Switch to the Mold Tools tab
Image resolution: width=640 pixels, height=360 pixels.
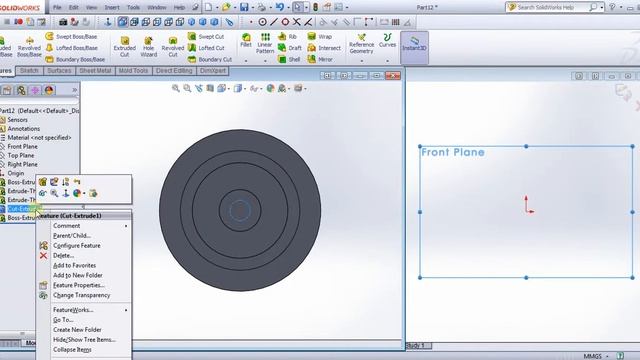pos(133,71)
